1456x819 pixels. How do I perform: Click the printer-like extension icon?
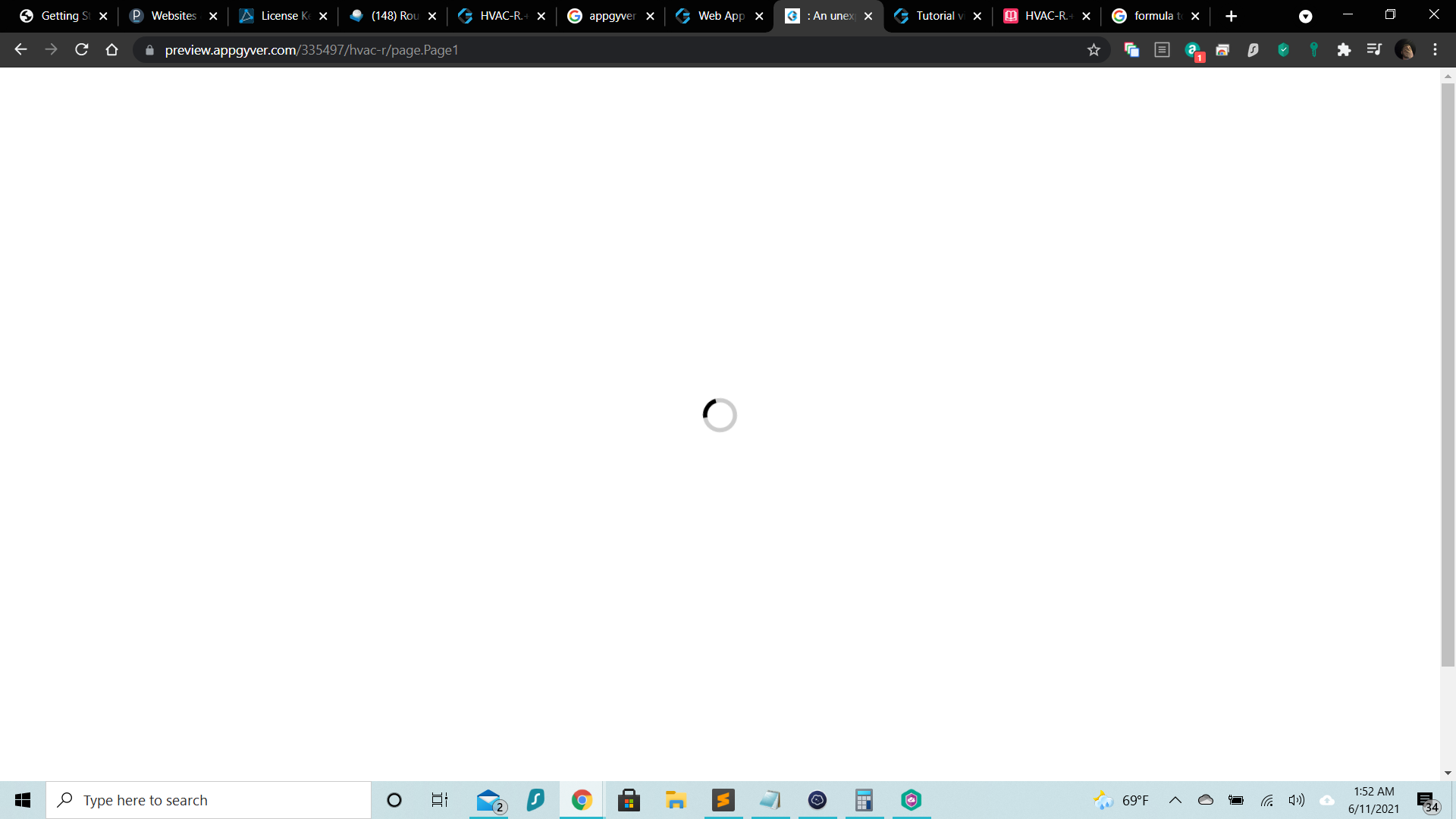(1222, 50)
